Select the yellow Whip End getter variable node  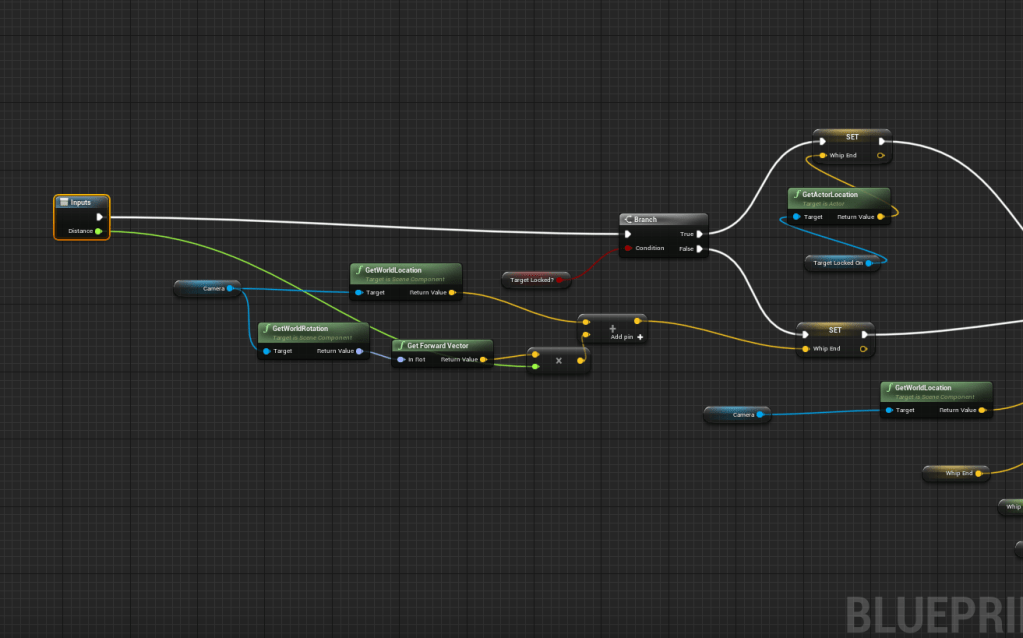(x=953, y=473)
